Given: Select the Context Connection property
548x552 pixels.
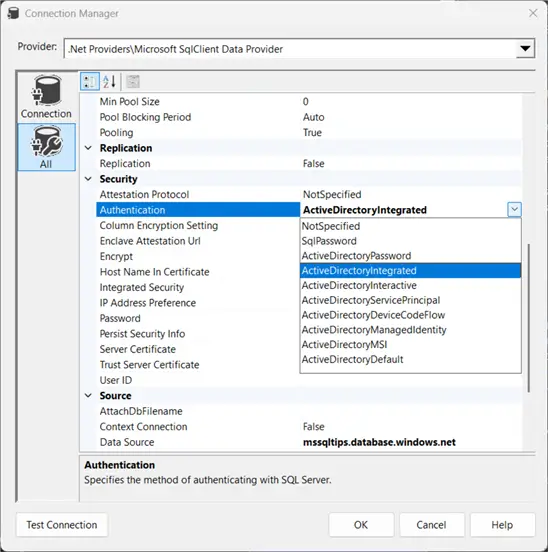Looking at the screenshot, I should pos(143,427).
